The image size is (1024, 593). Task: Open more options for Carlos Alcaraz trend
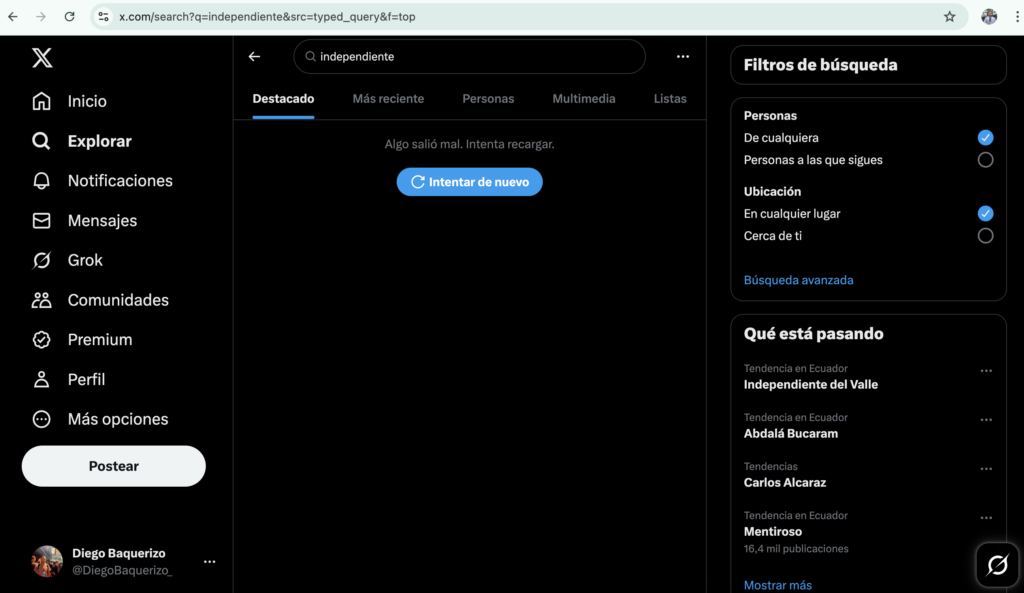click(x=986, y=469)
